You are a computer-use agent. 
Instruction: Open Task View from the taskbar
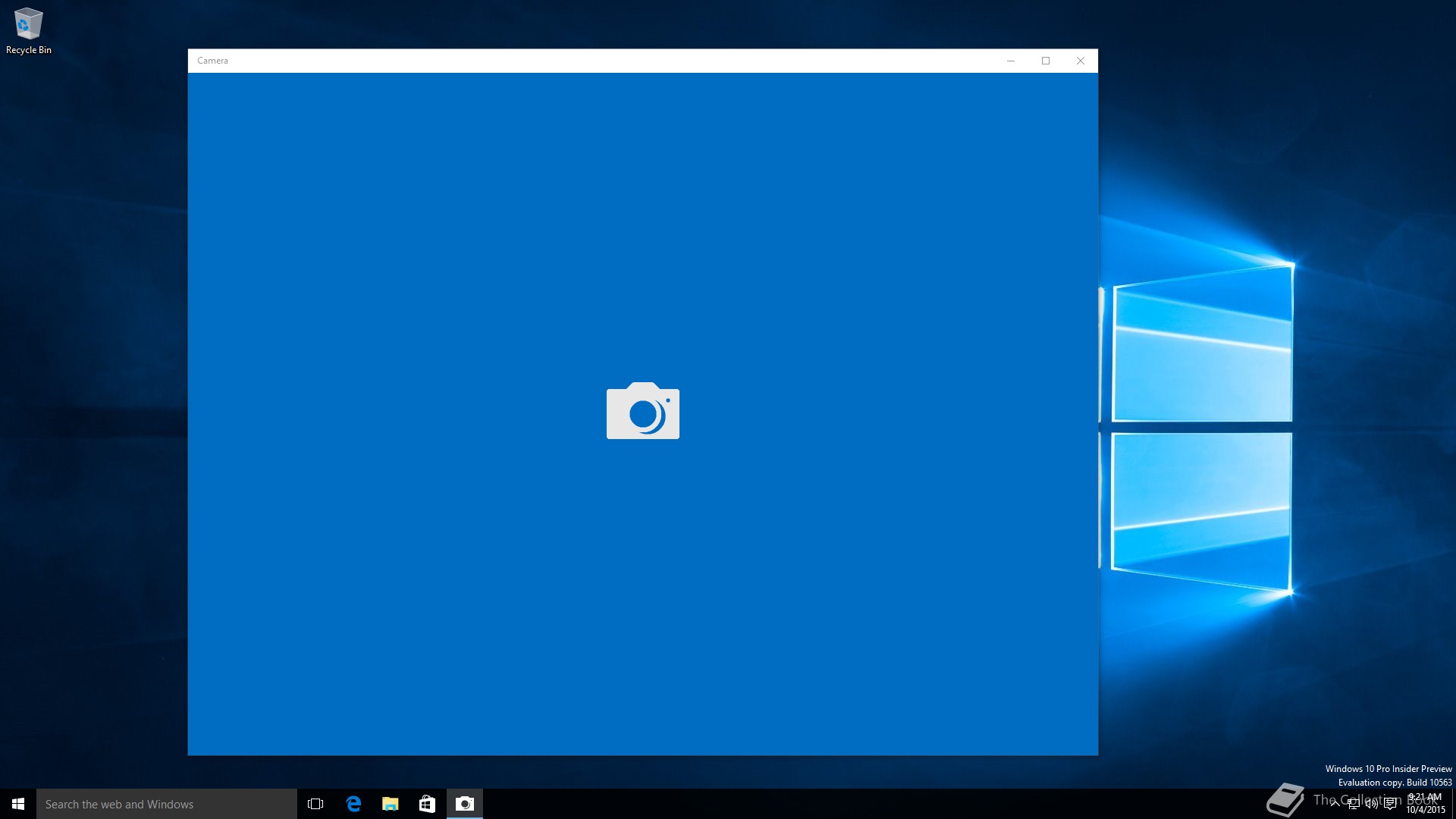315,804
